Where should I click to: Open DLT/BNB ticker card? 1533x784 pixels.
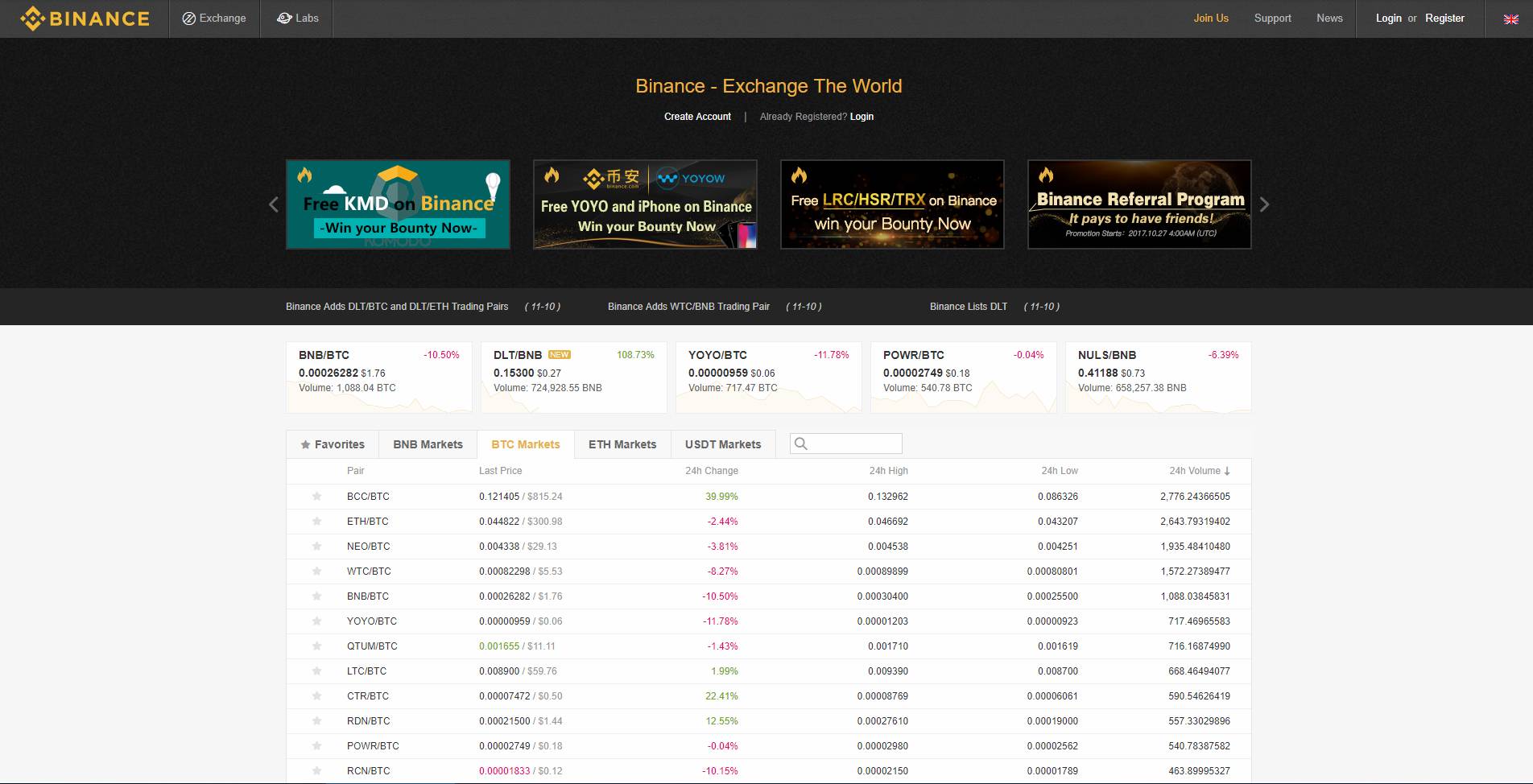click(x=574, y=378)
